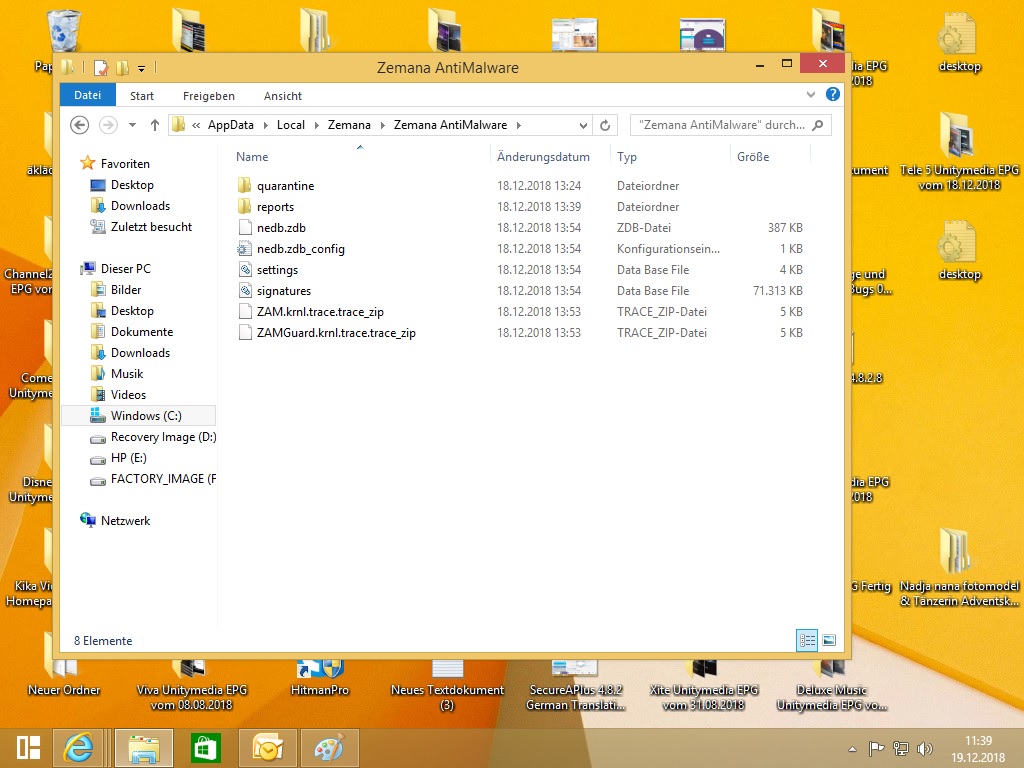1024x768 pixels.
Task: Select ZAM.krnl.trace.trace_zip file icon
Action: (x=244, y=312)
